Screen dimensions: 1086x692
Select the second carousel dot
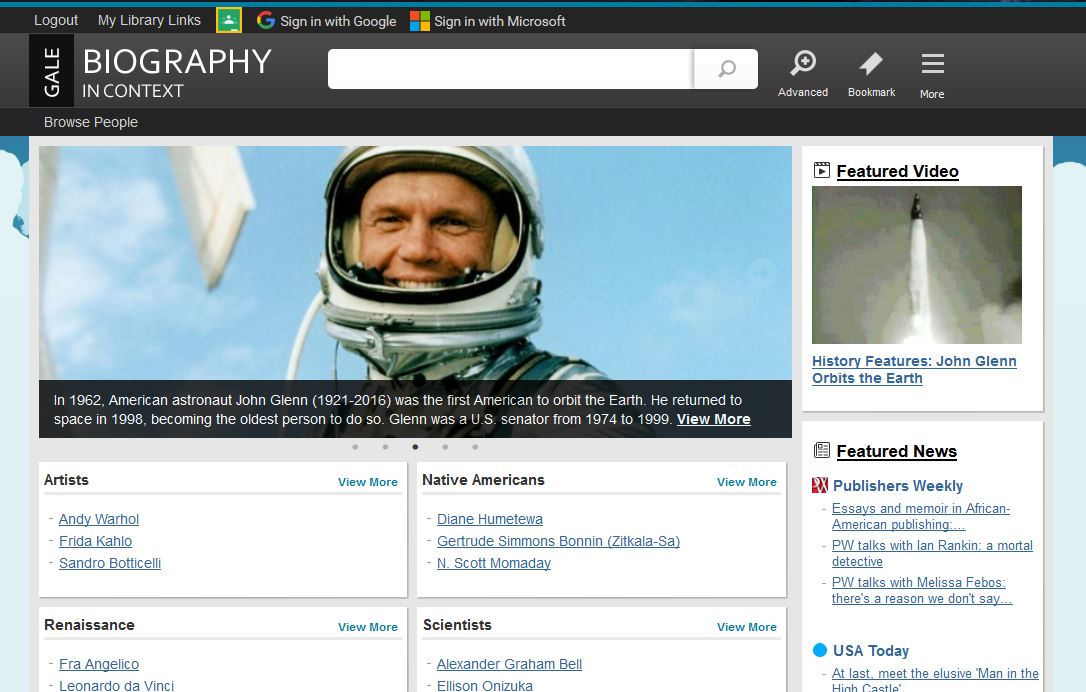[385, 447]
